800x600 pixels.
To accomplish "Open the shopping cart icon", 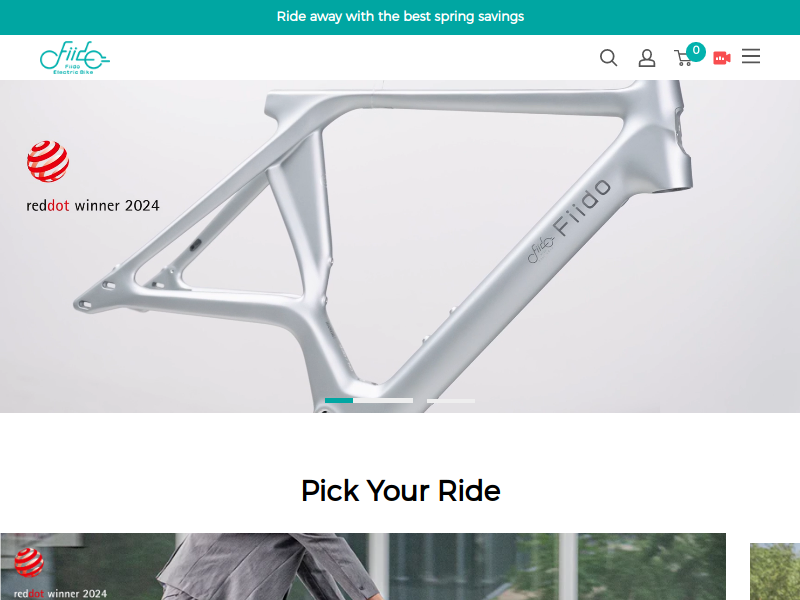I will tap(683, 58).
